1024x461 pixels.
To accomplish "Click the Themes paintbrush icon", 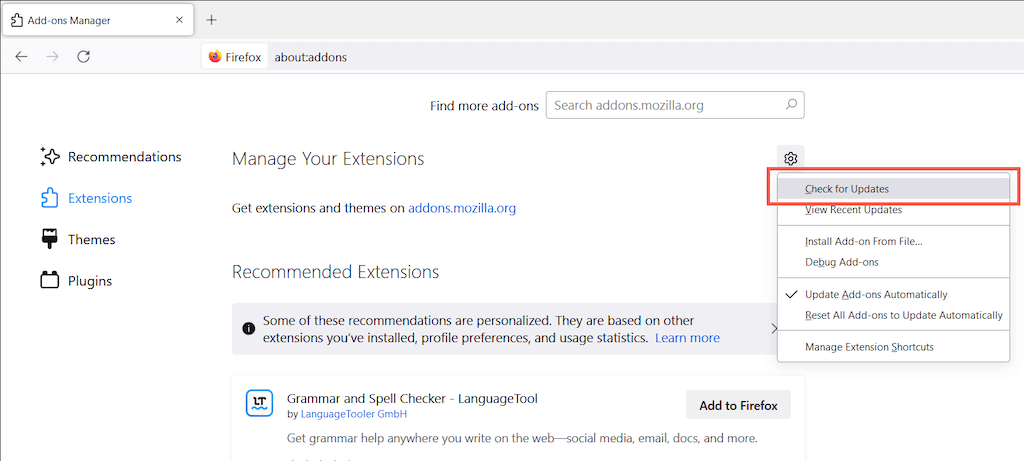I will click(x=50, y=240).
